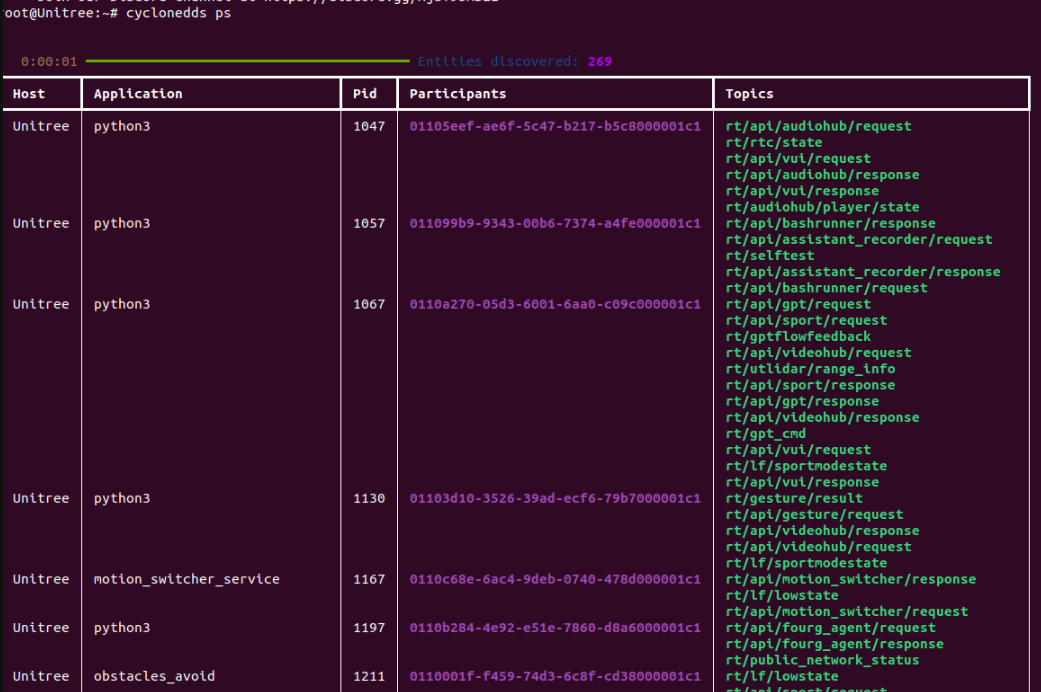Click topic rt/api/audiohub/request
Image resolution: width=1041 pixels, height=692 pixels.
pos(818,126)
